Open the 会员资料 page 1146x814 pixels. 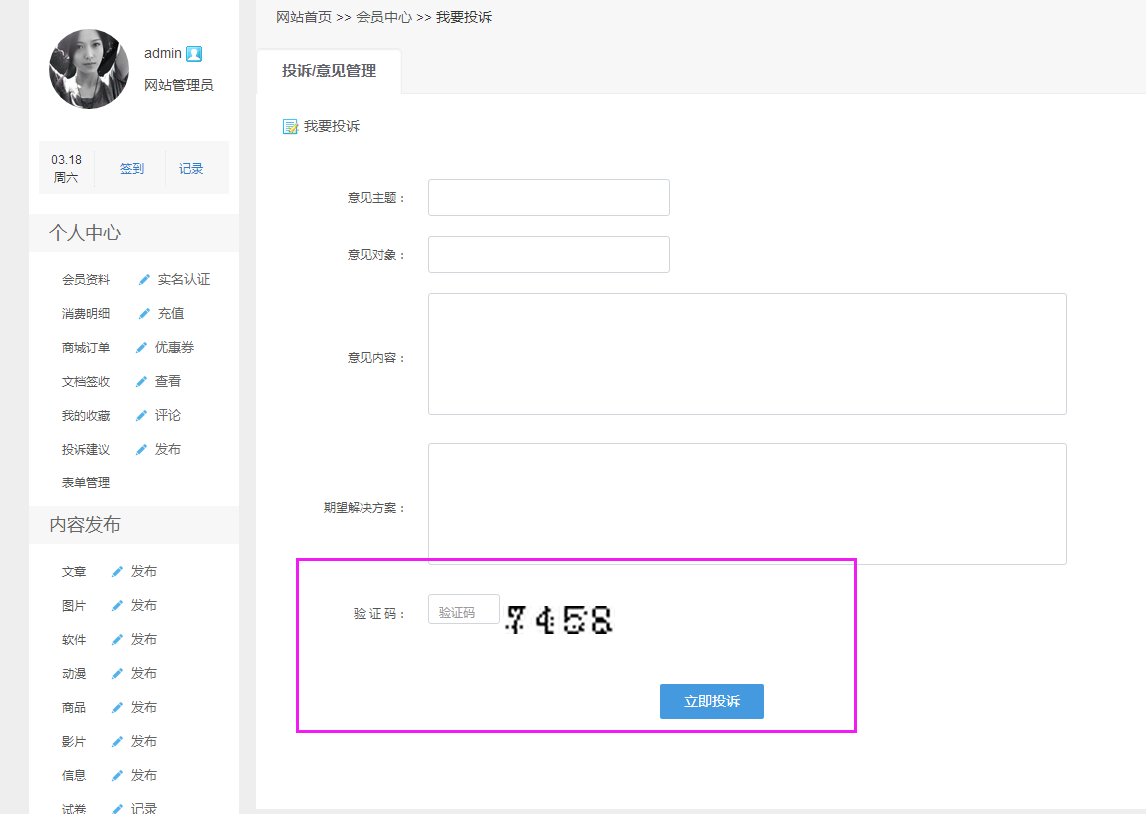85,279
